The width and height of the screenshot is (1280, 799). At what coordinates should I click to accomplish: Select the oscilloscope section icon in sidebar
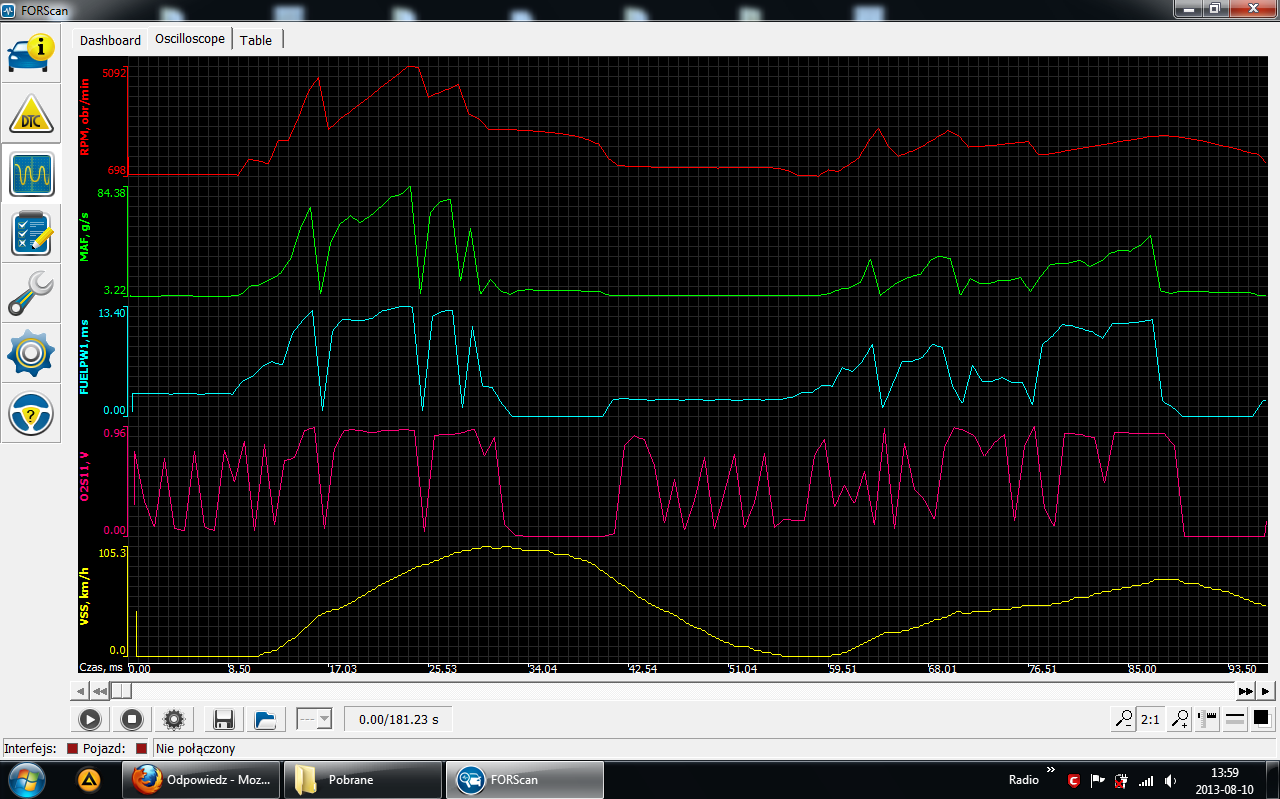pos(31,174)
